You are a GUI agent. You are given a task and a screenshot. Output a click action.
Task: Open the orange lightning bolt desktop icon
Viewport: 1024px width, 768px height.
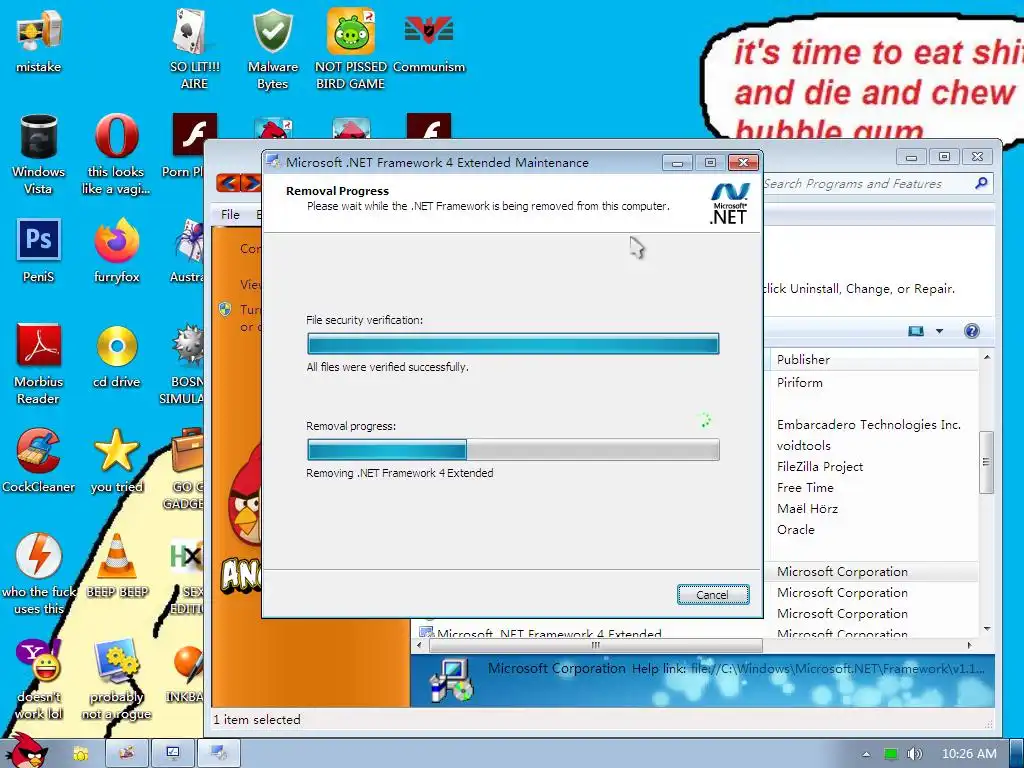pos(39,574)
